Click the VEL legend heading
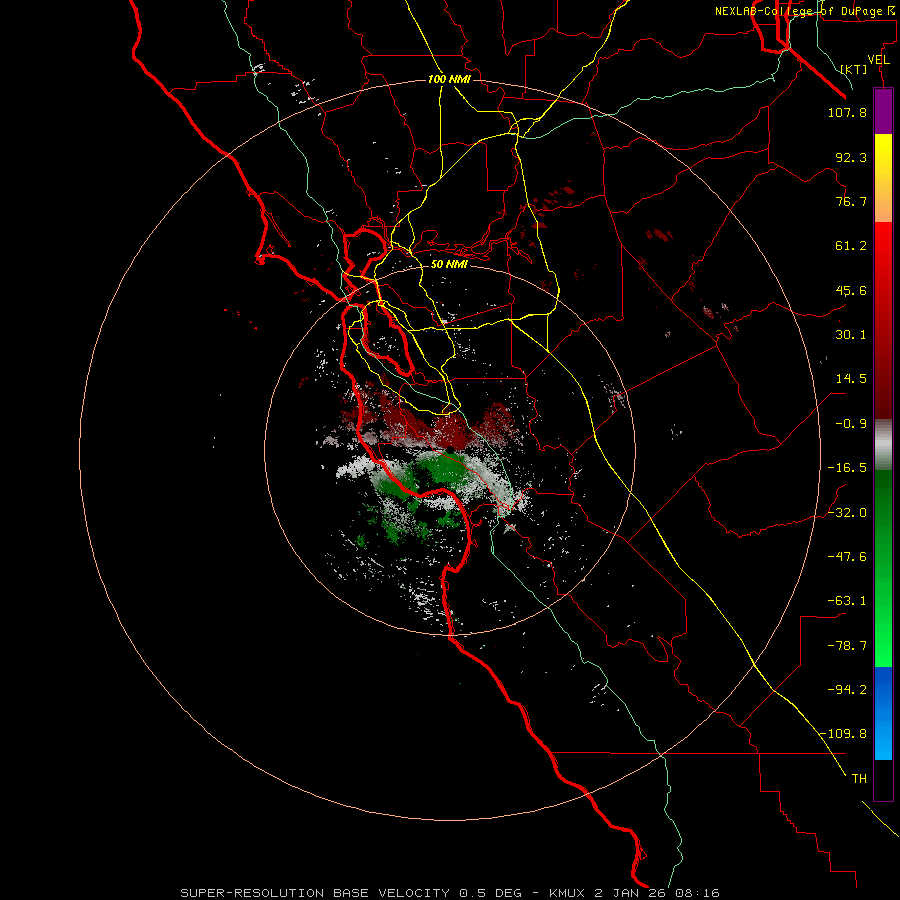 point(878,60)
